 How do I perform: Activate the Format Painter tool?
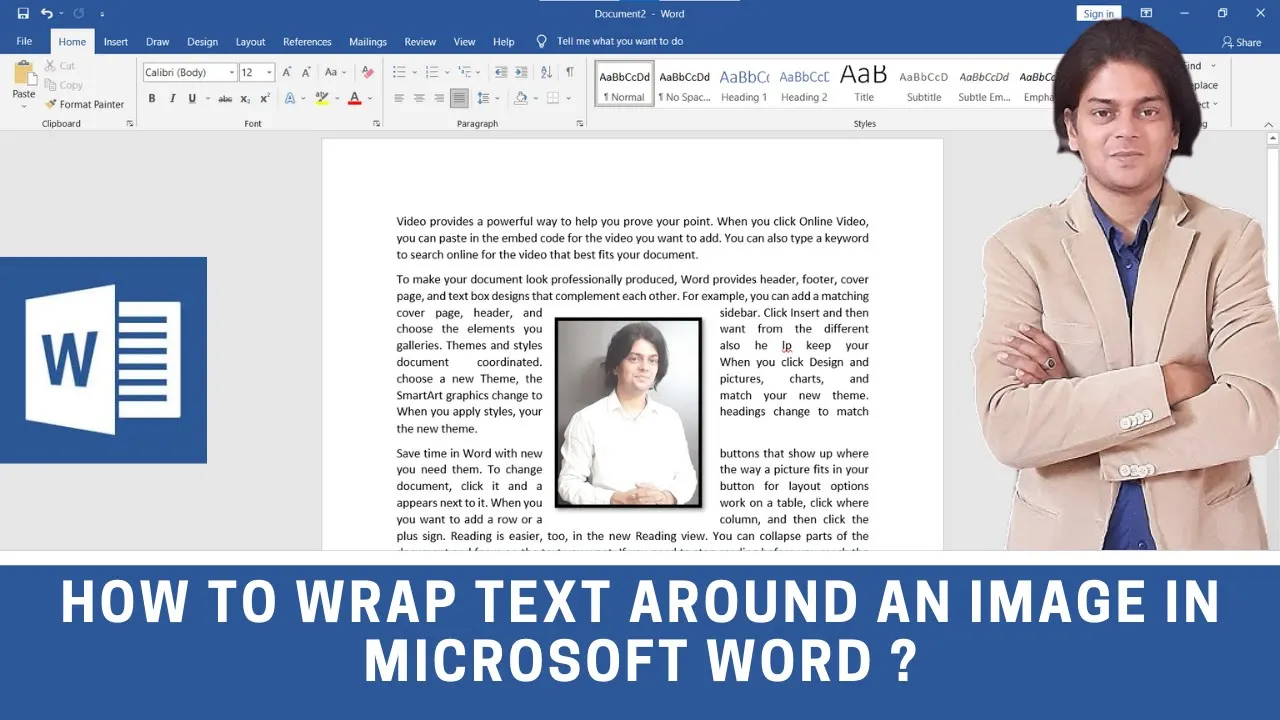pyautogui.click(x=84, y=104)
